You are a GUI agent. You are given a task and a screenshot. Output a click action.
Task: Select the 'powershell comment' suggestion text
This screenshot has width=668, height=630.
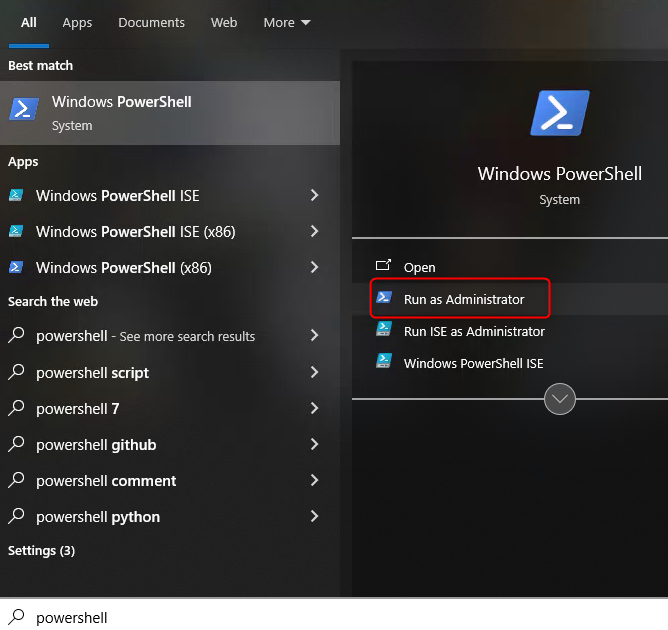[x=106, y=481]
